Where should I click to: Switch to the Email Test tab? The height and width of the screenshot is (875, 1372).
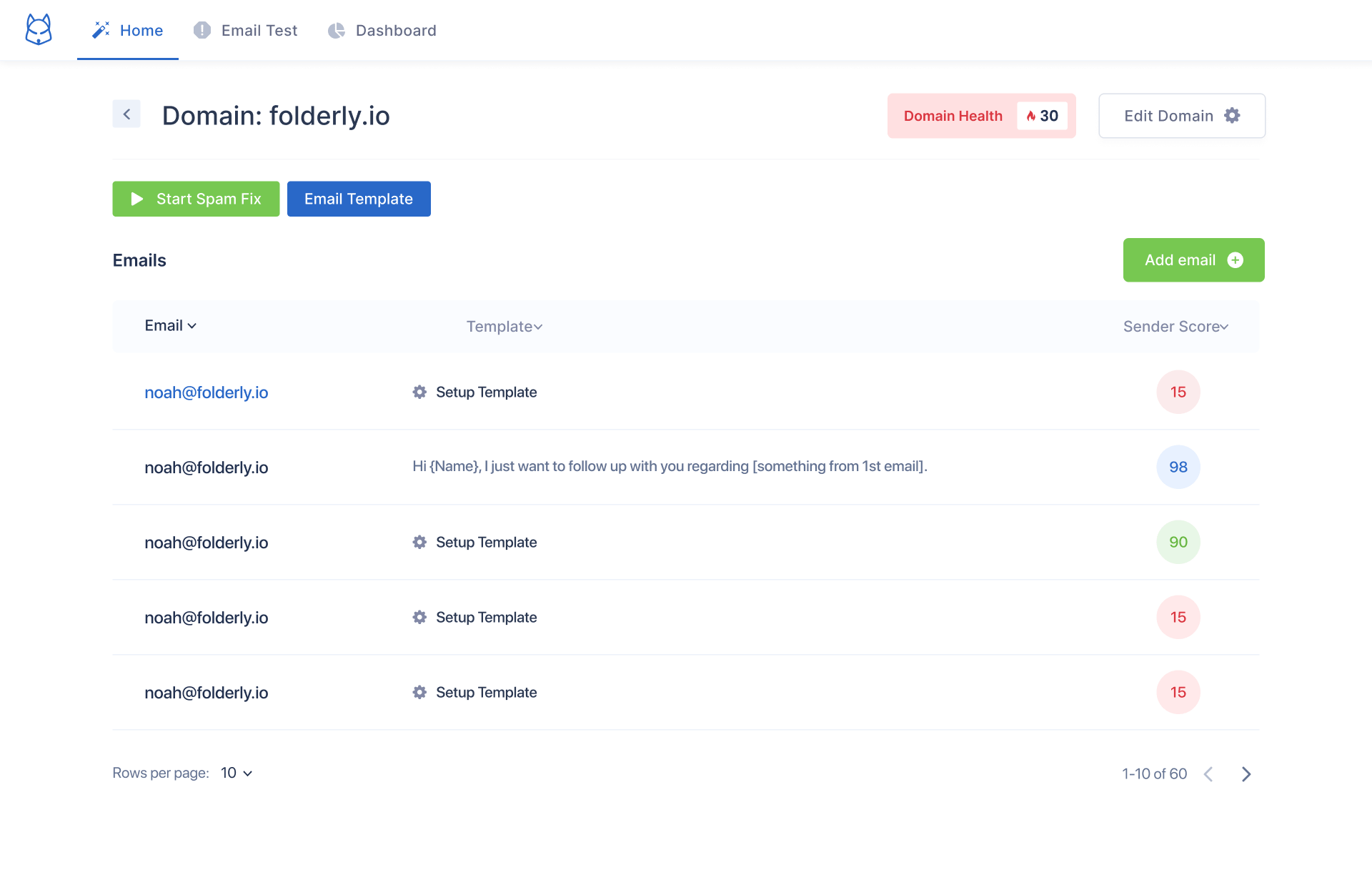pyautogui.click(x=245, y=30)
